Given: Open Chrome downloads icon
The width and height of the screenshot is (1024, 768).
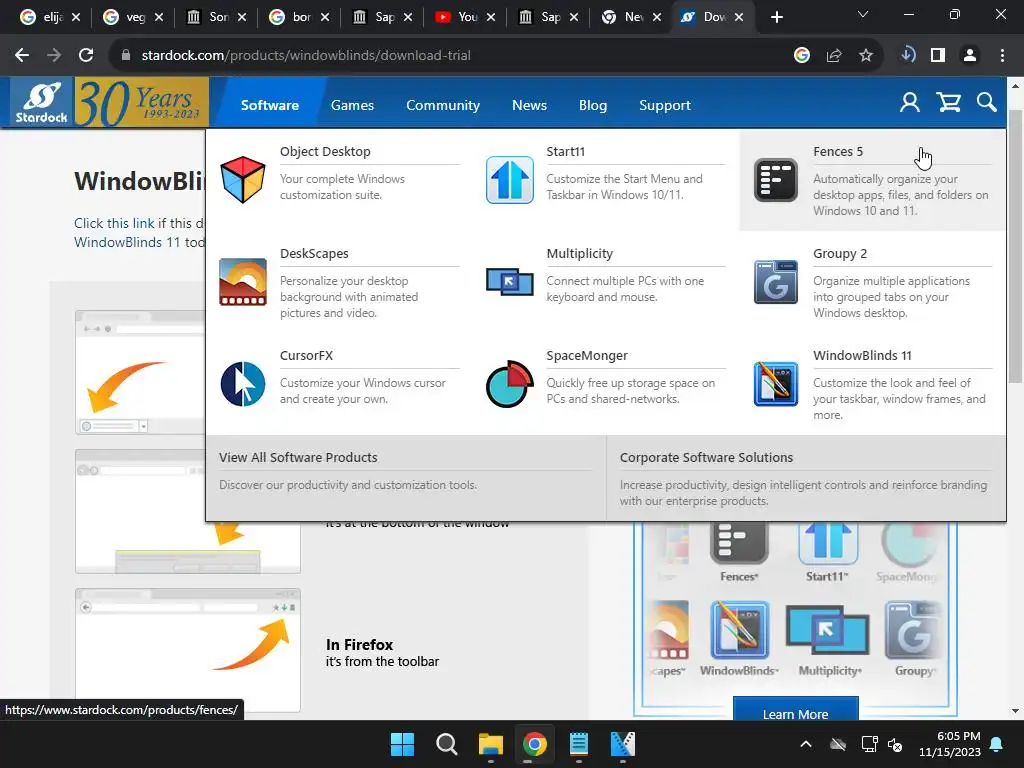Looking at the screenshot, I should point(908,55).
